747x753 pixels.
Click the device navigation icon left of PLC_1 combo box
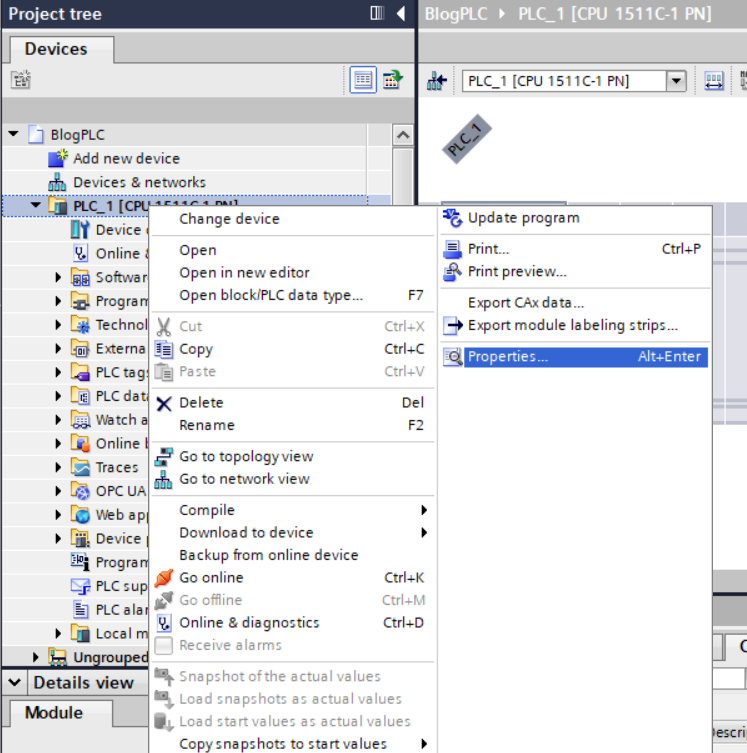point(437,81)
